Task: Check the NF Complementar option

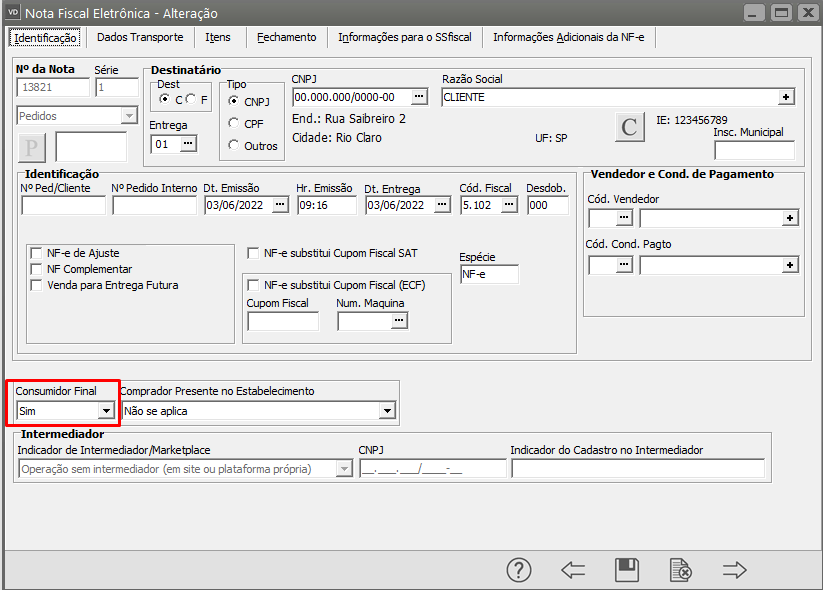Action: pos(37,269)
